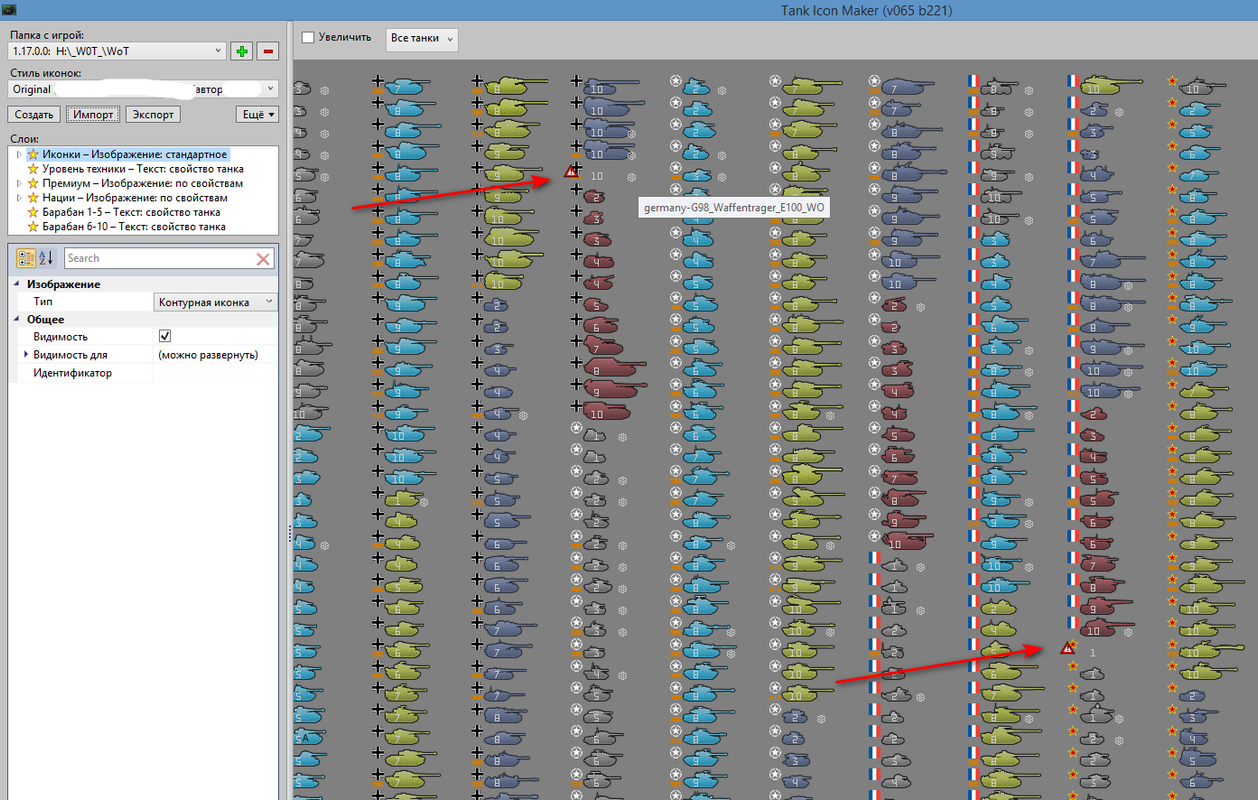Switch property grid to alphabetical A-Z sort
The image size is (1258, 800).
(46, 258)
